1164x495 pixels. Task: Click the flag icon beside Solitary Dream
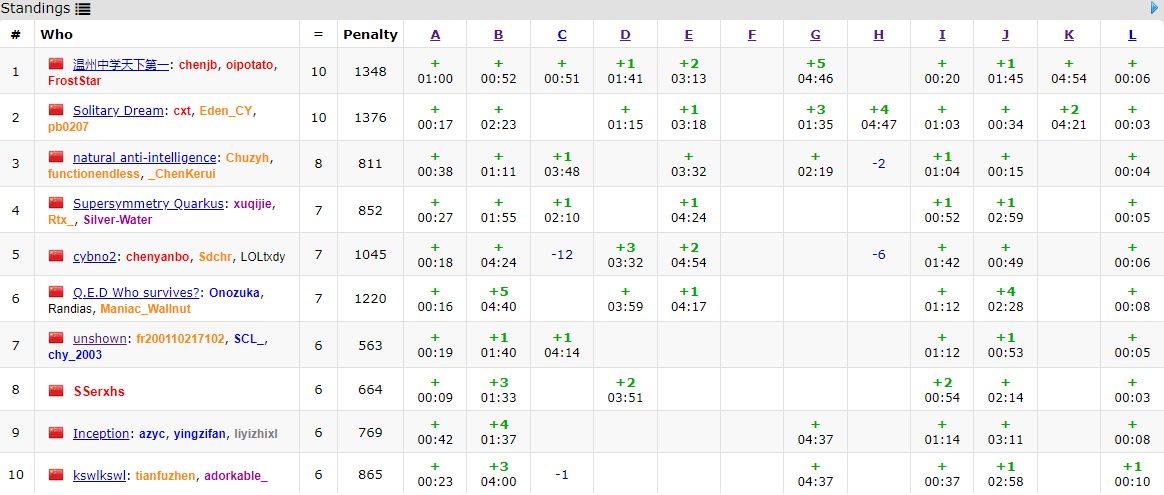coord(56,110)
